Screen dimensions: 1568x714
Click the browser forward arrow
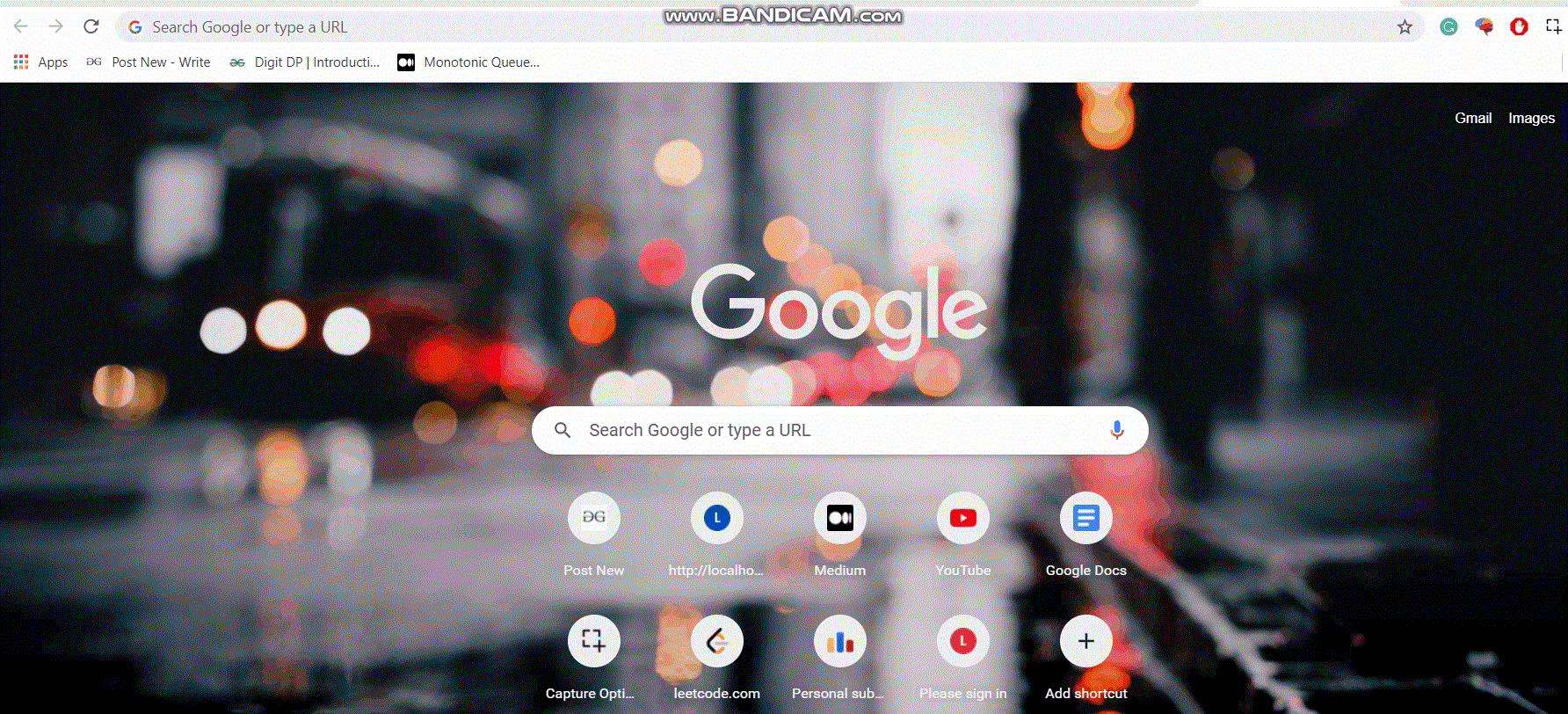click(x=56, y=26)
